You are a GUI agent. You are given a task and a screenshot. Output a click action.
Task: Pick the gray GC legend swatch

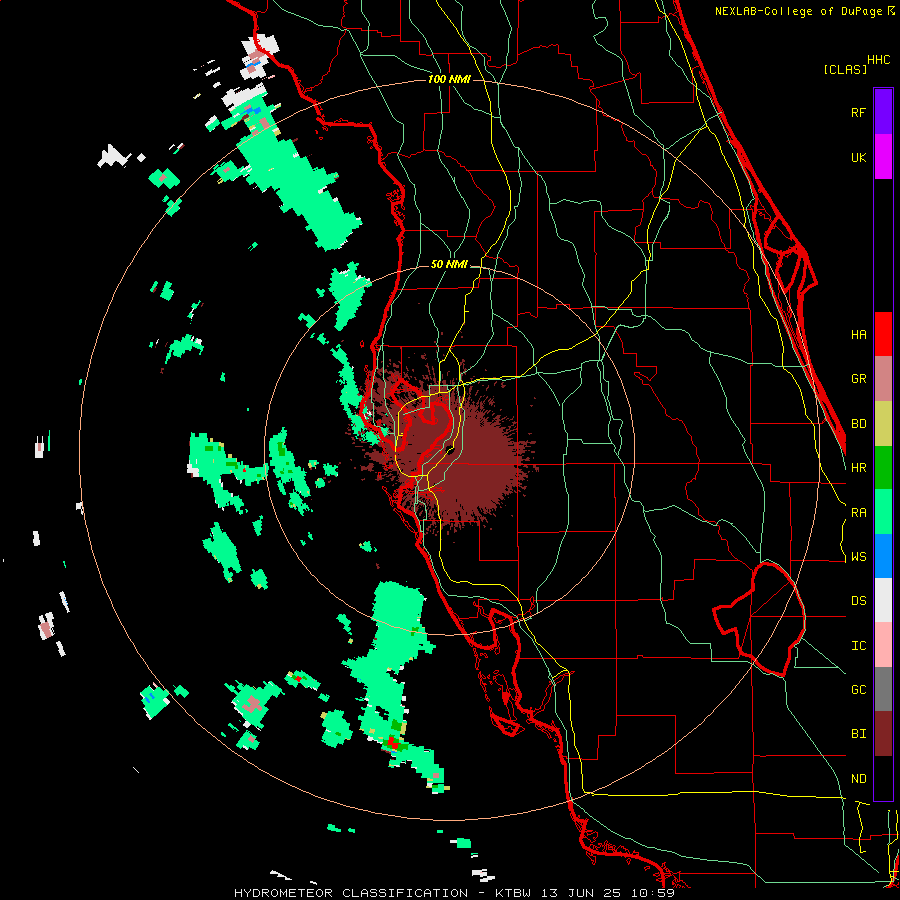point(883,689)
